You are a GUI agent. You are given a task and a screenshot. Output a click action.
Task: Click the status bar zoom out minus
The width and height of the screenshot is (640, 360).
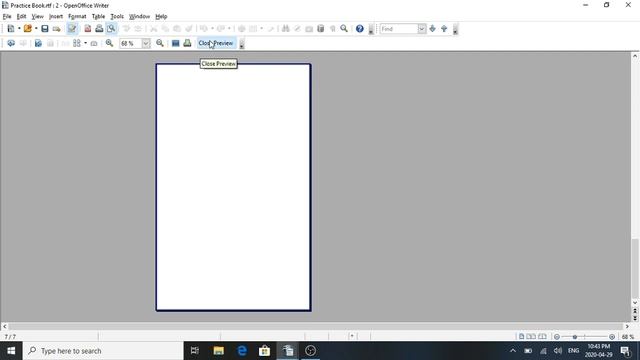point(557,337)
